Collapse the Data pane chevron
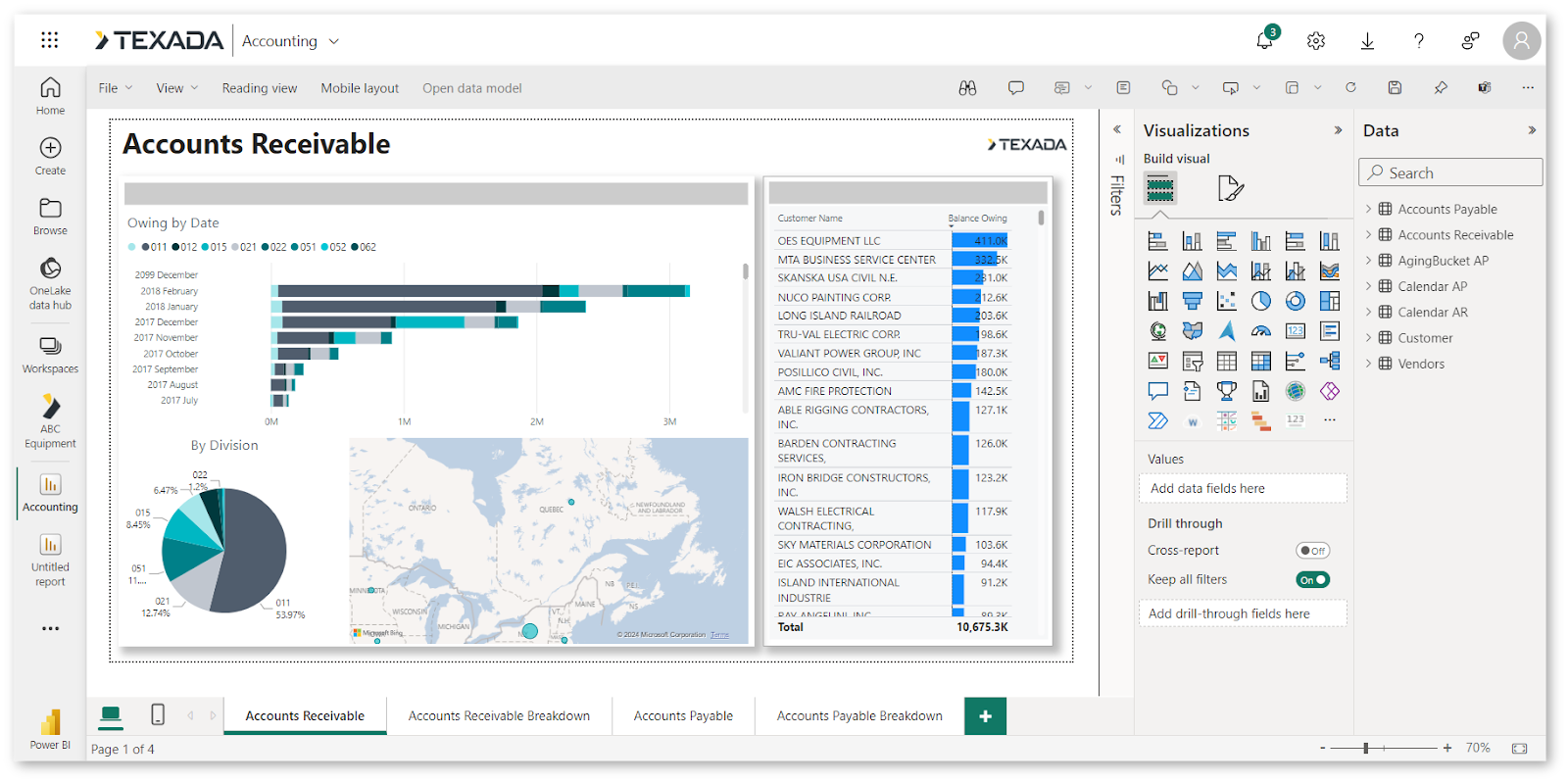The image size is (1568, 783). click(x=1533, y=130)
